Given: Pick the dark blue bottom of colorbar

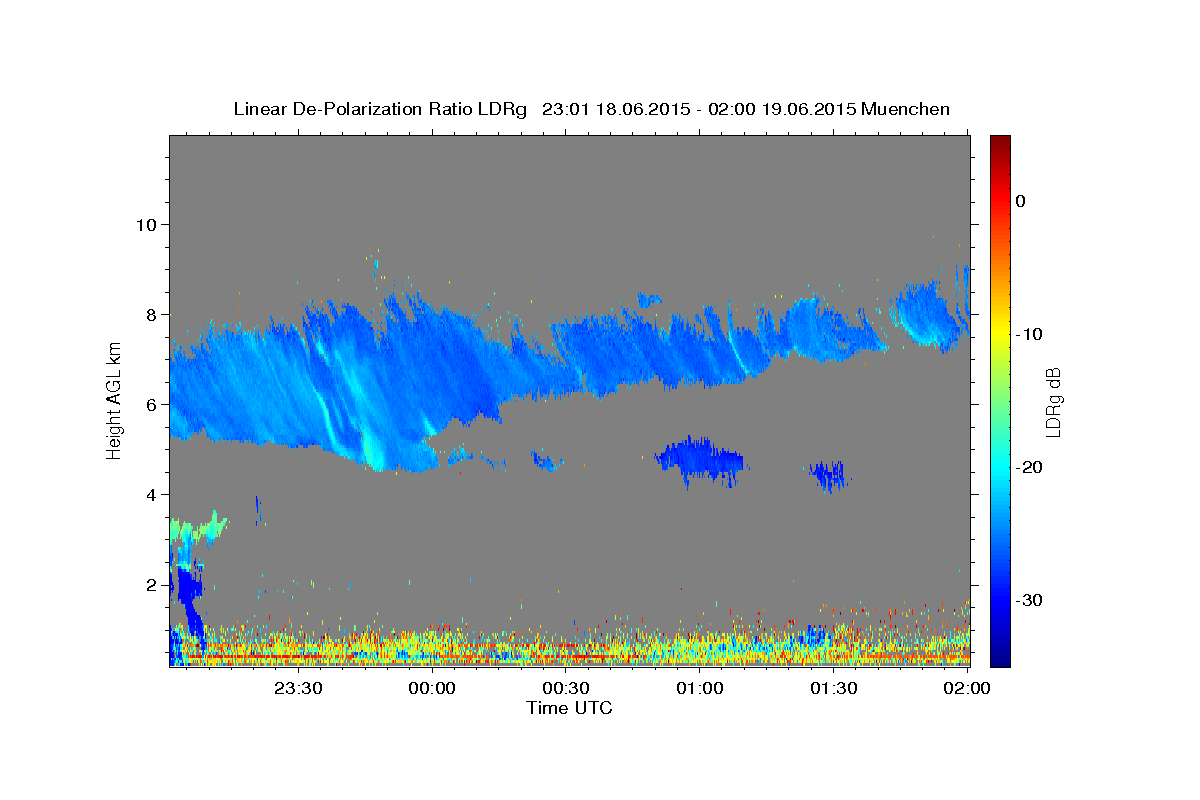Looking at the screenshot, I should (x=1000, y=655).
